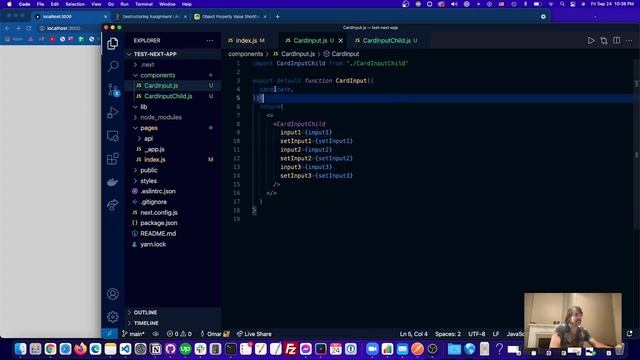
Task: Collapse the components folder
Action: pos(173,75)
